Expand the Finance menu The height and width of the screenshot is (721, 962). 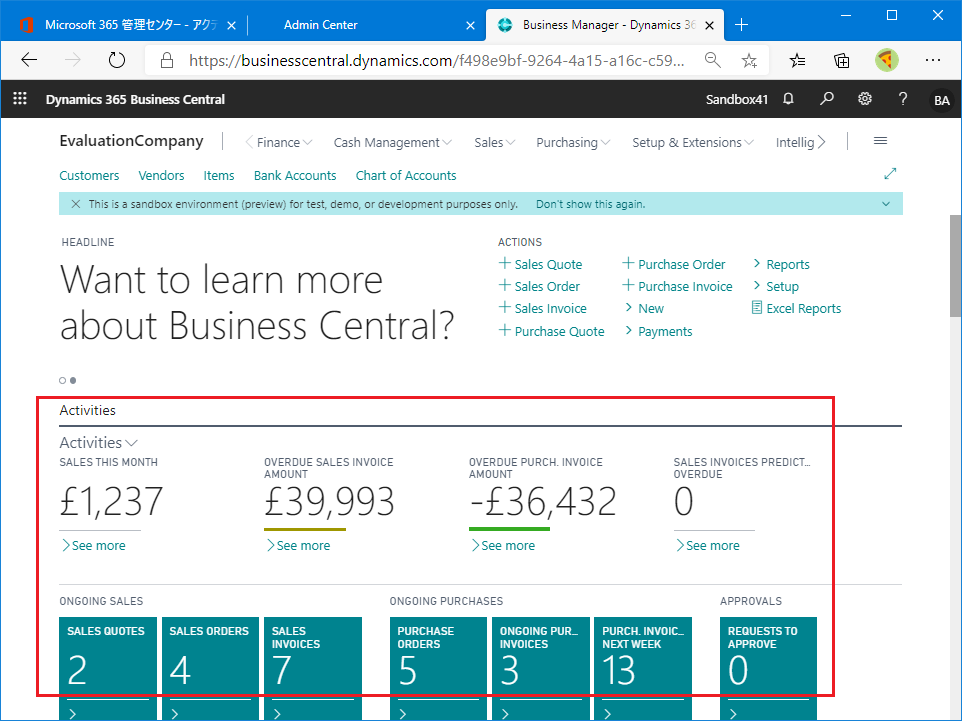tap(284, 142)
